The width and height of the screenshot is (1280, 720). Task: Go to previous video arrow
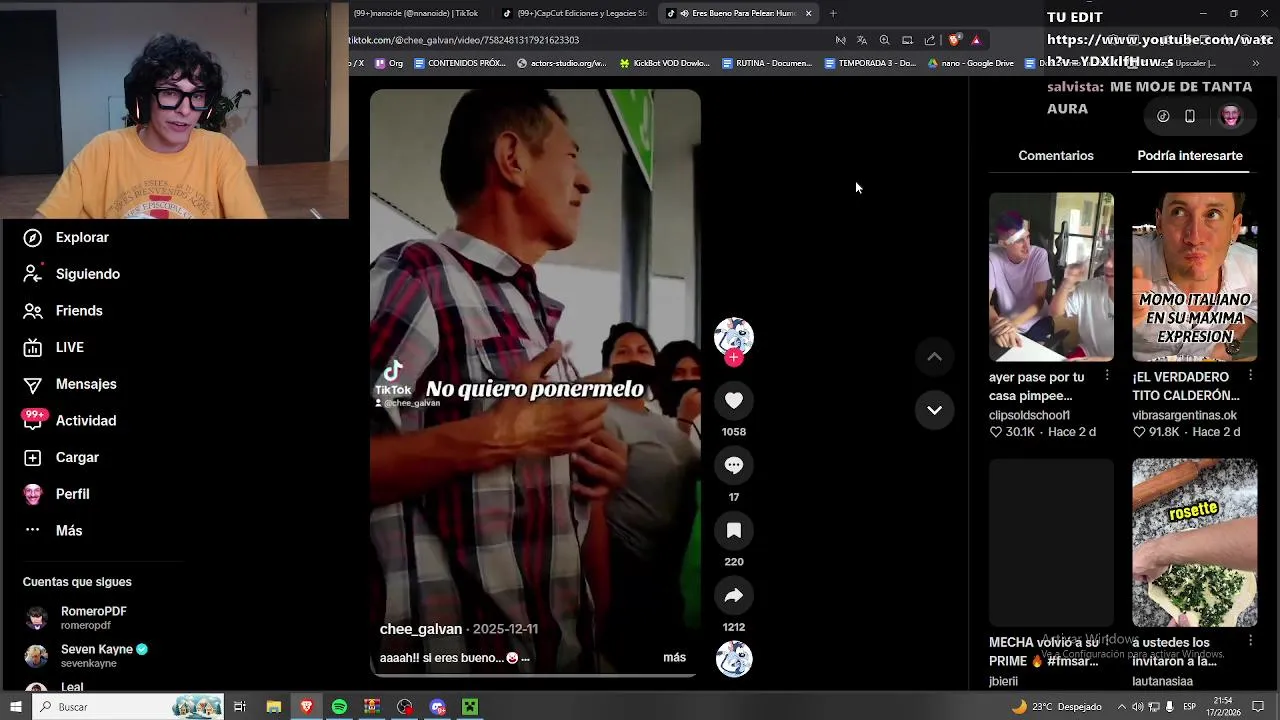(x=934, y=357)
